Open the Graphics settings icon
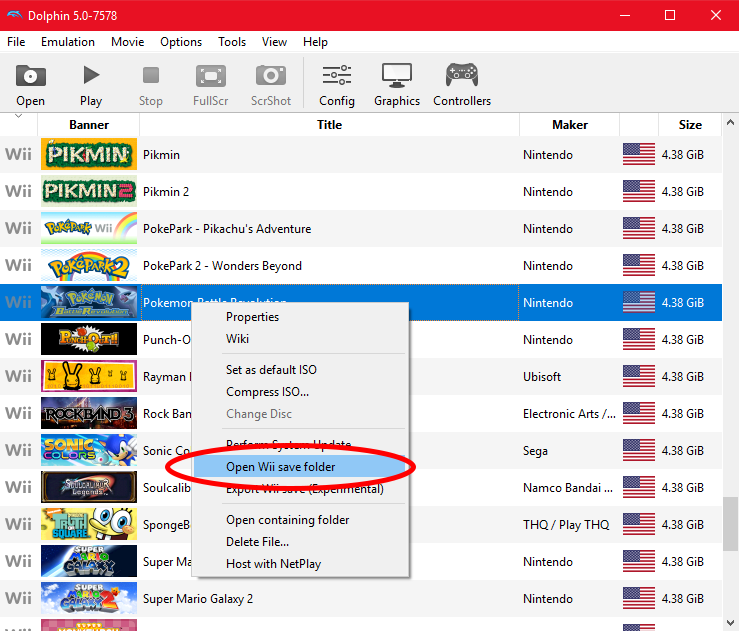 (397, 85)
